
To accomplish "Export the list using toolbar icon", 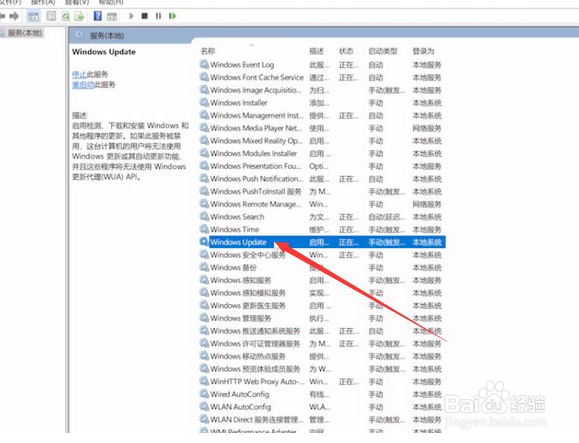I will point(79,16).
